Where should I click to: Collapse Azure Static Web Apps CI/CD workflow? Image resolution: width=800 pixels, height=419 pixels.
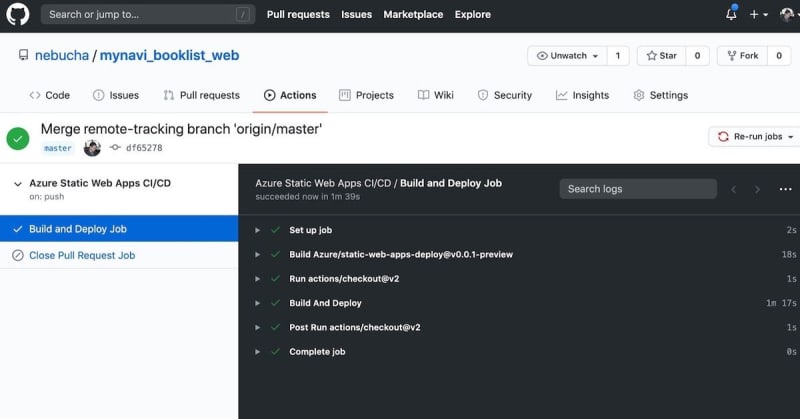coord(18,184)
